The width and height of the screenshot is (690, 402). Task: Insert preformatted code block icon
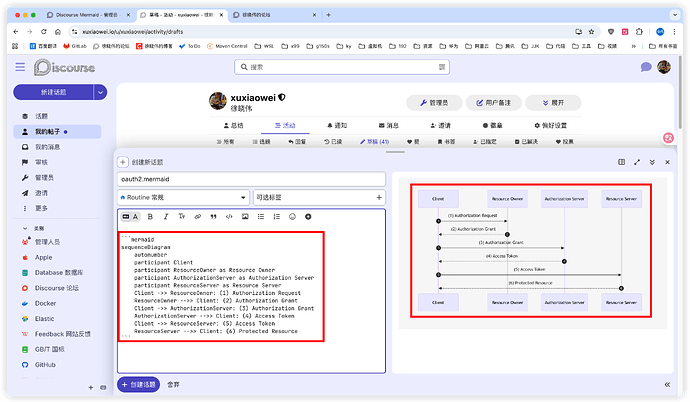[230, 216]
